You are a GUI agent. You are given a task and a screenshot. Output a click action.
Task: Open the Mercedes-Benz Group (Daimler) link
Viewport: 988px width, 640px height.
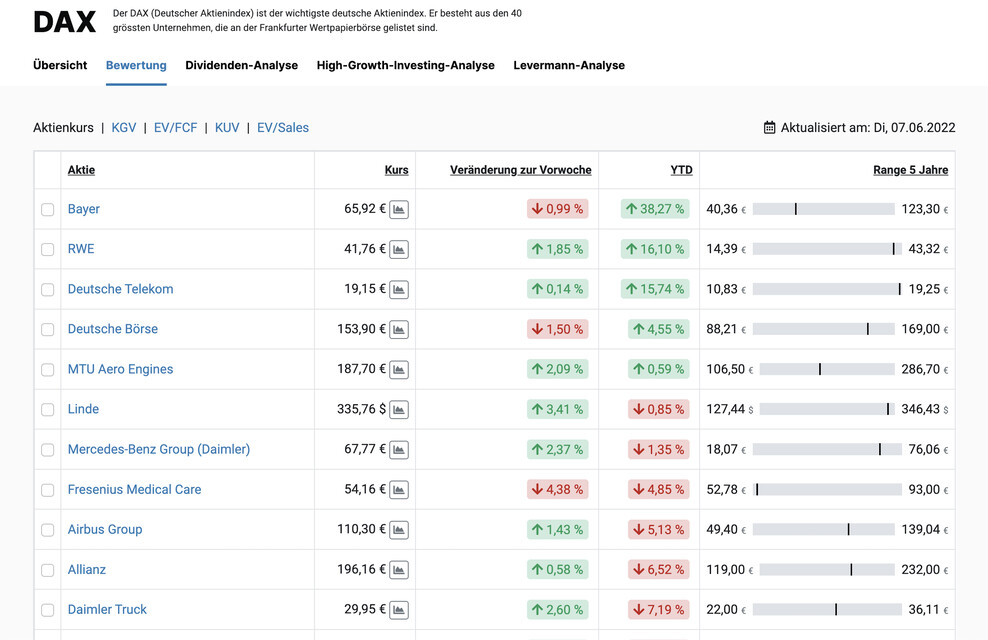coord(159,449)
